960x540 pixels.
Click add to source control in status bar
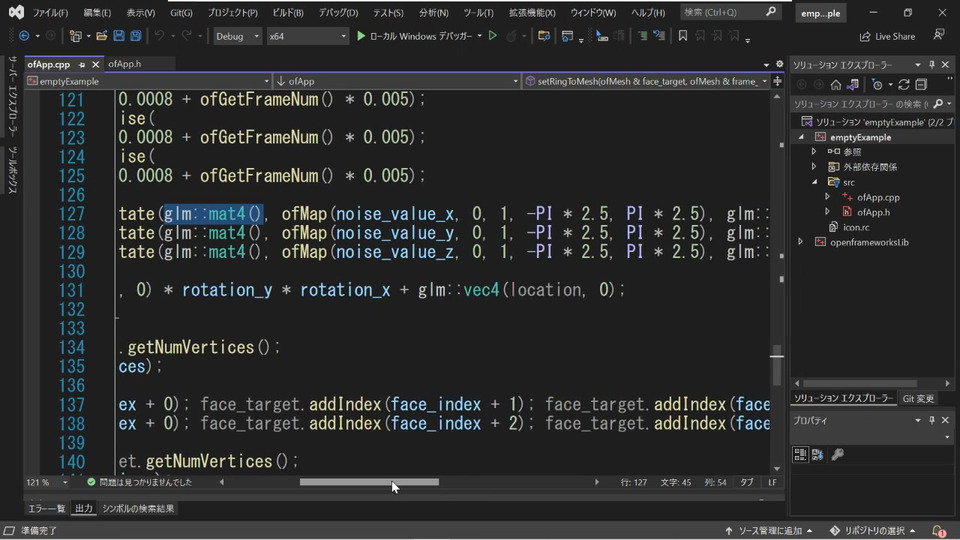769,530
